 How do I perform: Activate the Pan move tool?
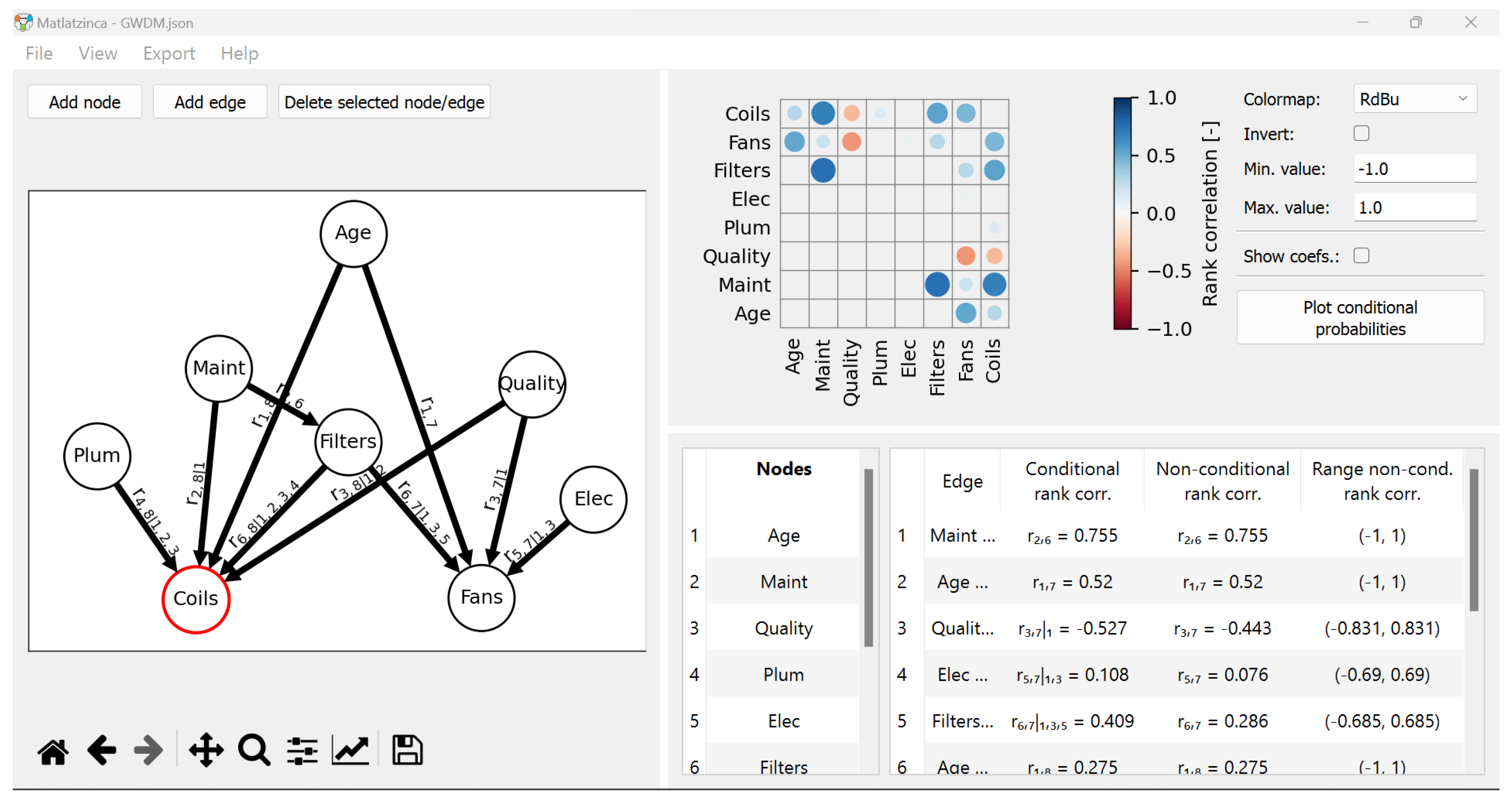click(x=206, y=751)
